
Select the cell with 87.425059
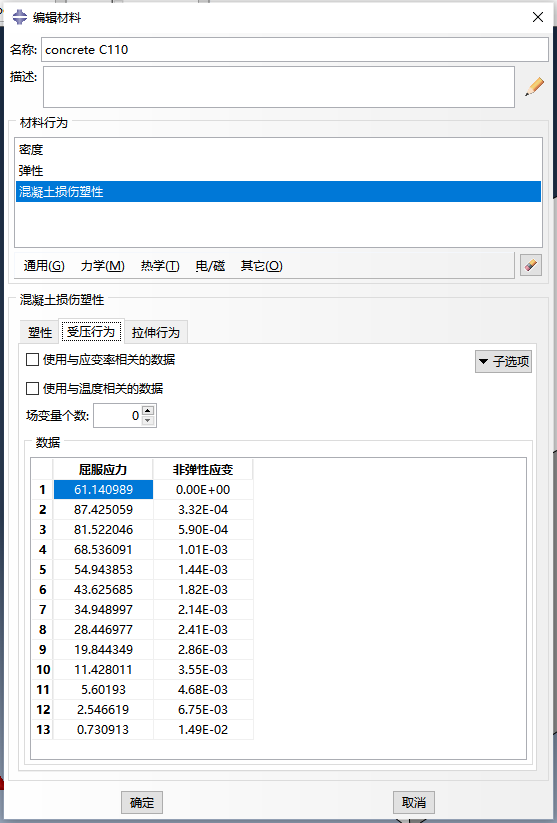103,510
